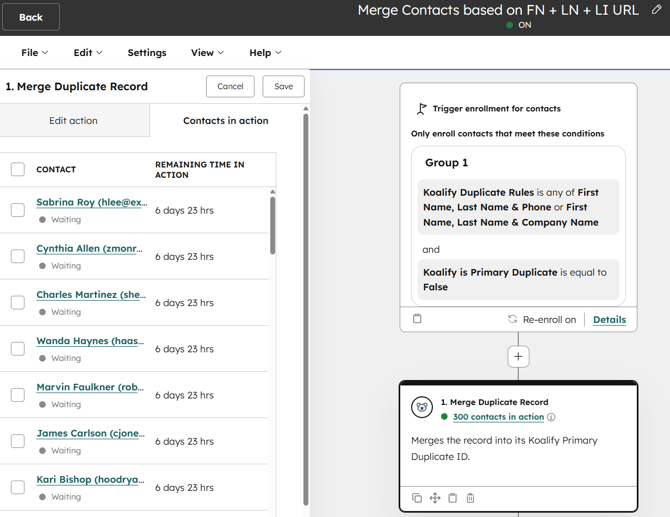
Task: Open Marvin Faulkner contact link
Action: [90, 387]
